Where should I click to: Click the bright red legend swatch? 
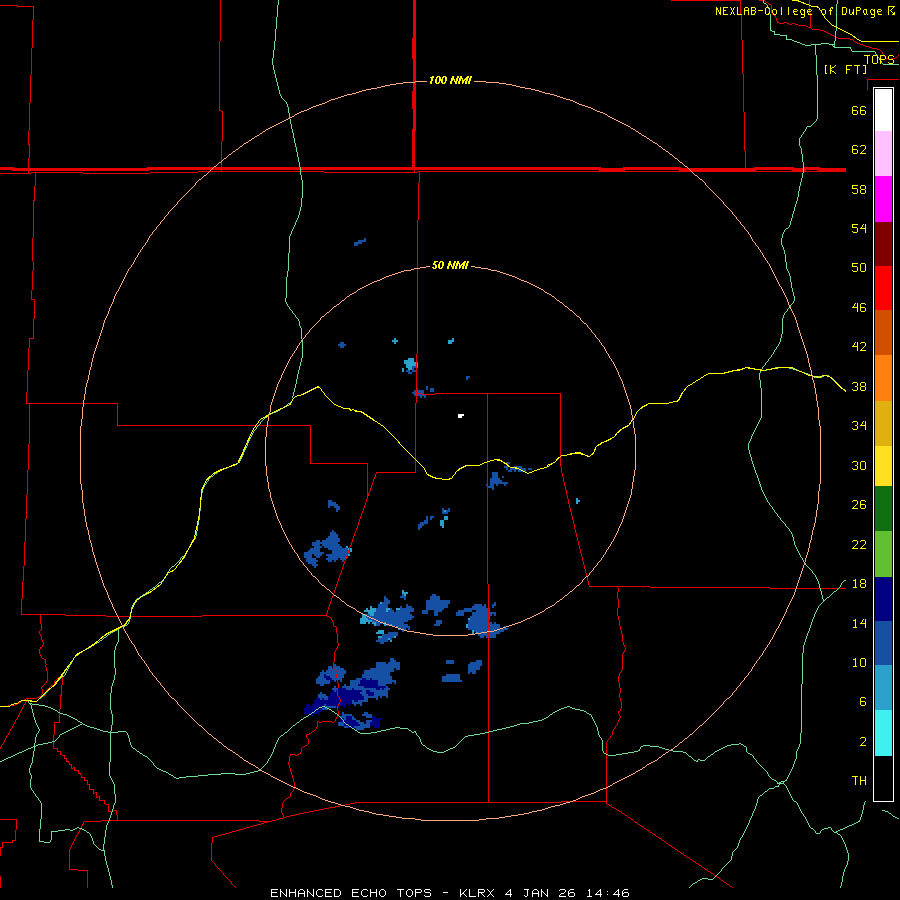coord(883,289)
